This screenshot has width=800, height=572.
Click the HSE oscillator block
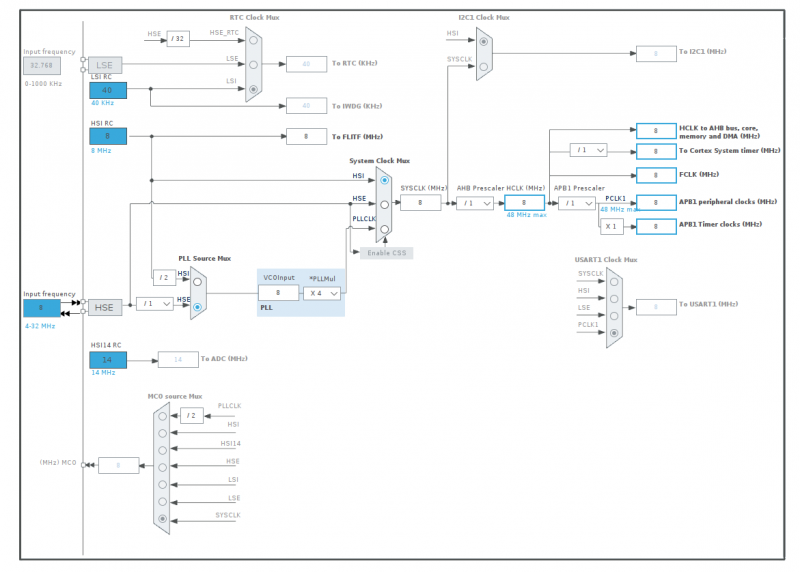(x=104, y=308)
